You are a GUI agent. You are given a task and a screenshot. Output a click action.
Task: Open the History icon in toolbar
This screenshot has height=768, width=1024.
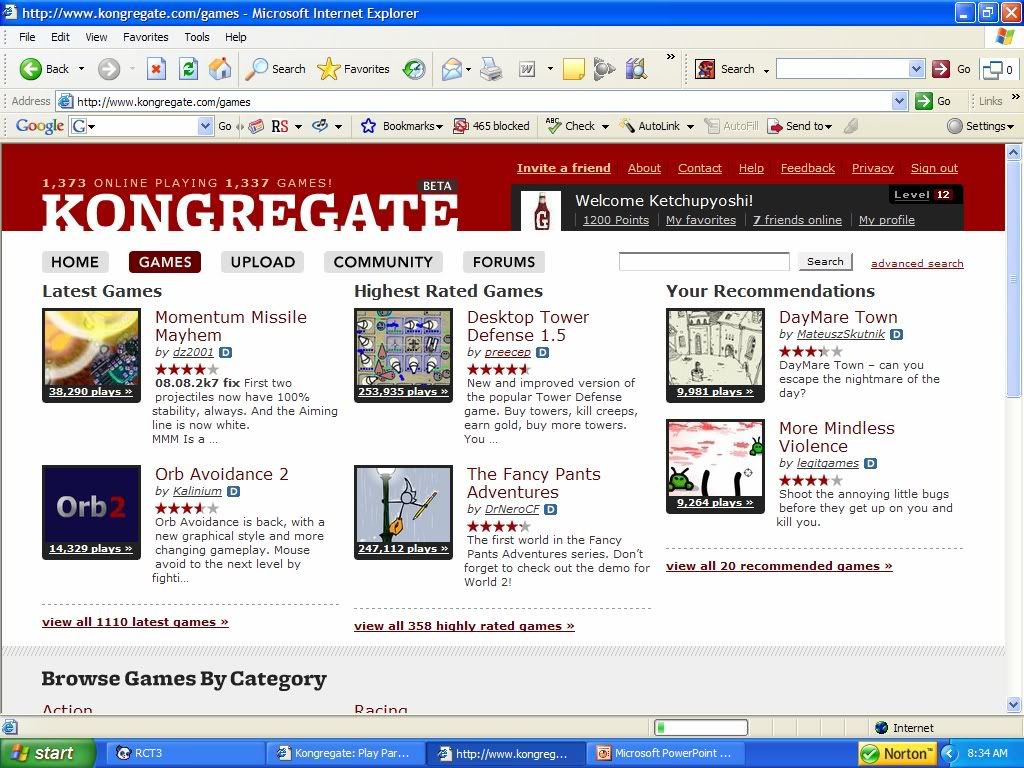click(x=413, y=69)
